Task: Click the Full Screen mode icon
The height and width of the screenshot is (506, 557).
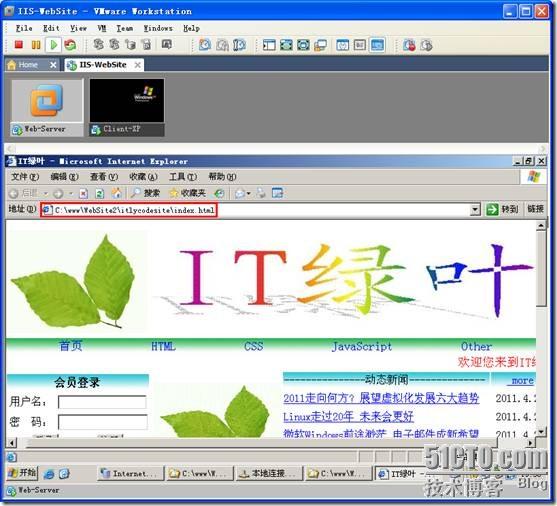Action: click(286, 45)
